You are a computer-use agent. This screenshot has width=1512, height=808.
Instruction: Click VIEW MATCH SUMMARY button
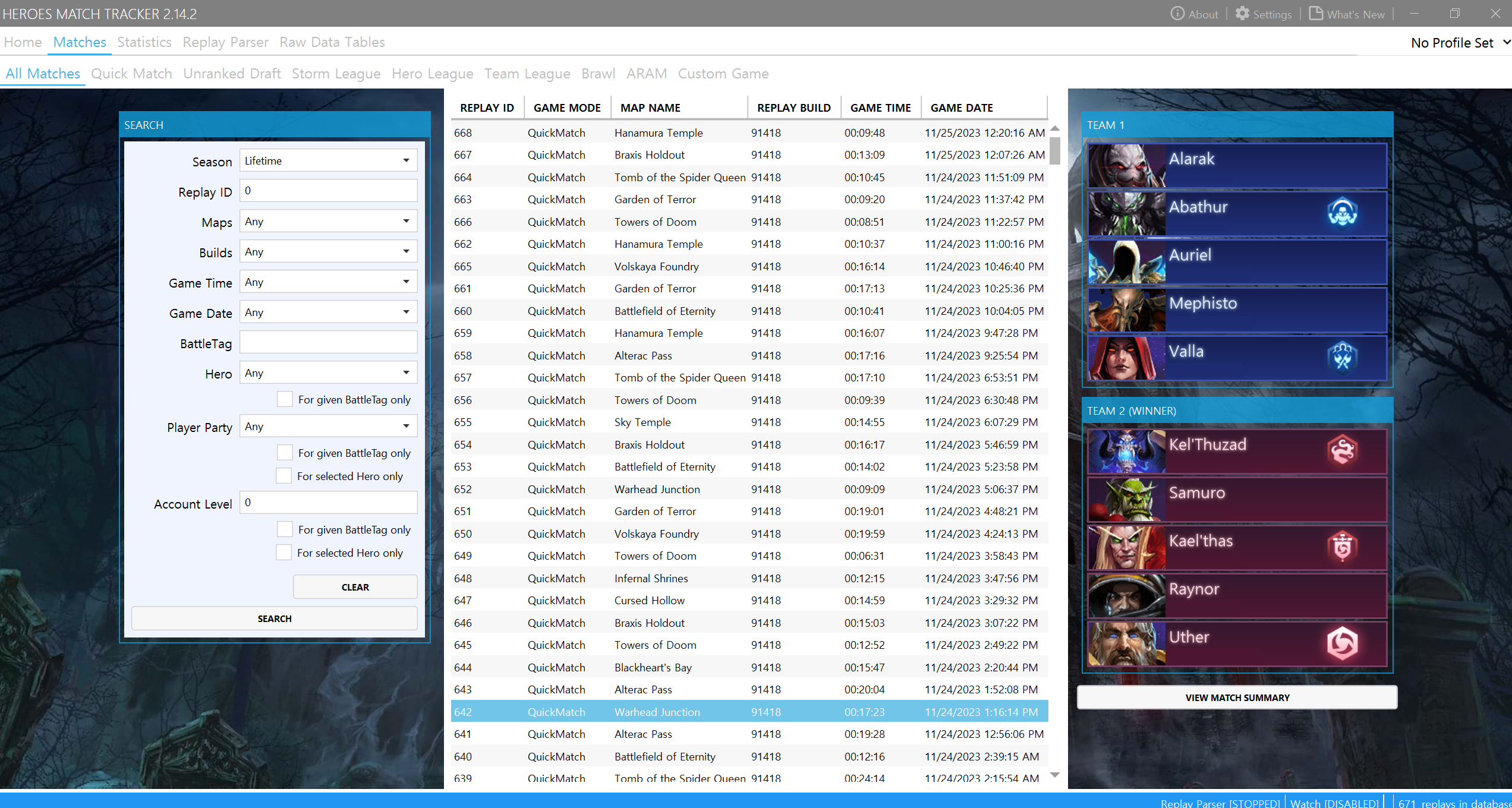coord(1237,697)
